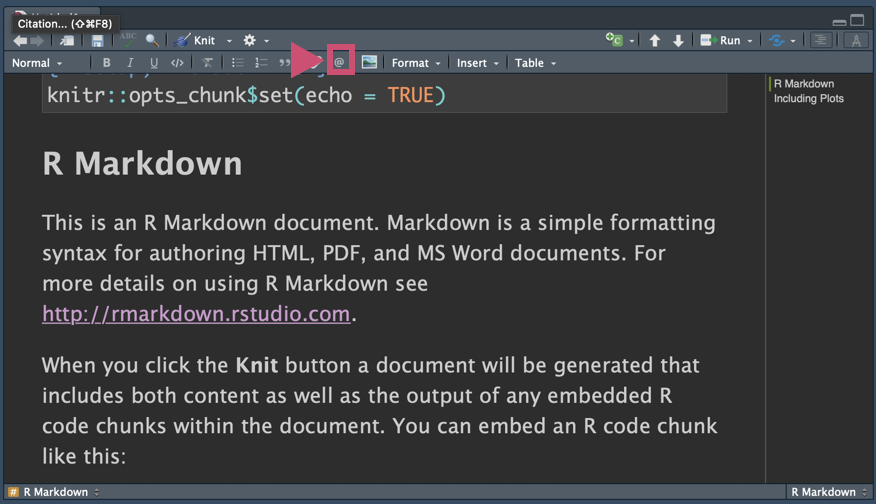
Task: Open the Normal paragraph style dropdown
Action: (x=37, y=63)
